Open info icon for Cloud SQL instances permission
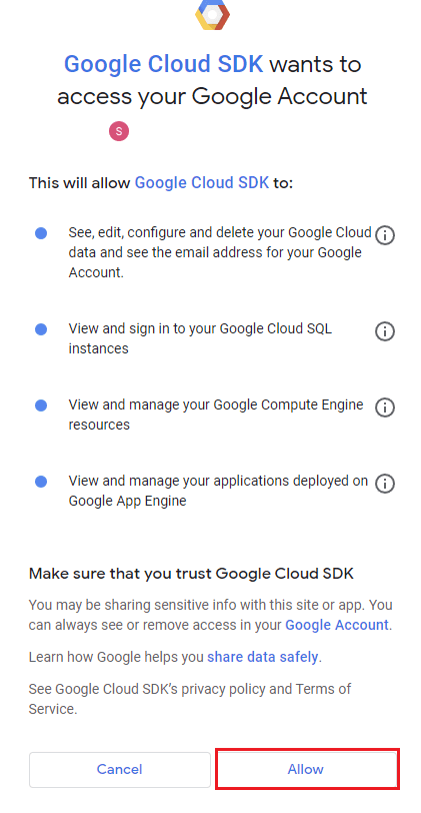 pos(385,331)
